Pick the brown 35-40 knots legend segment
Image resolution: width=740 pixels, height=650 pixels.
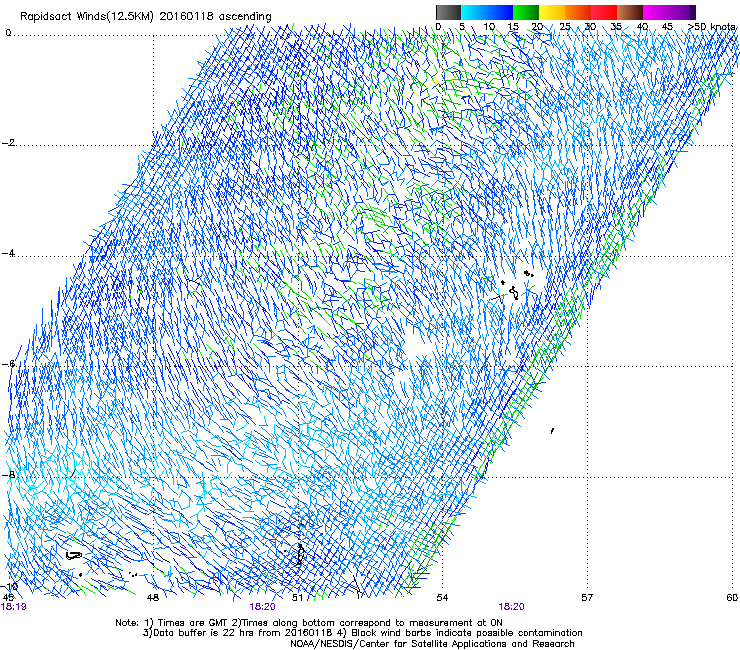pos(630,12)
